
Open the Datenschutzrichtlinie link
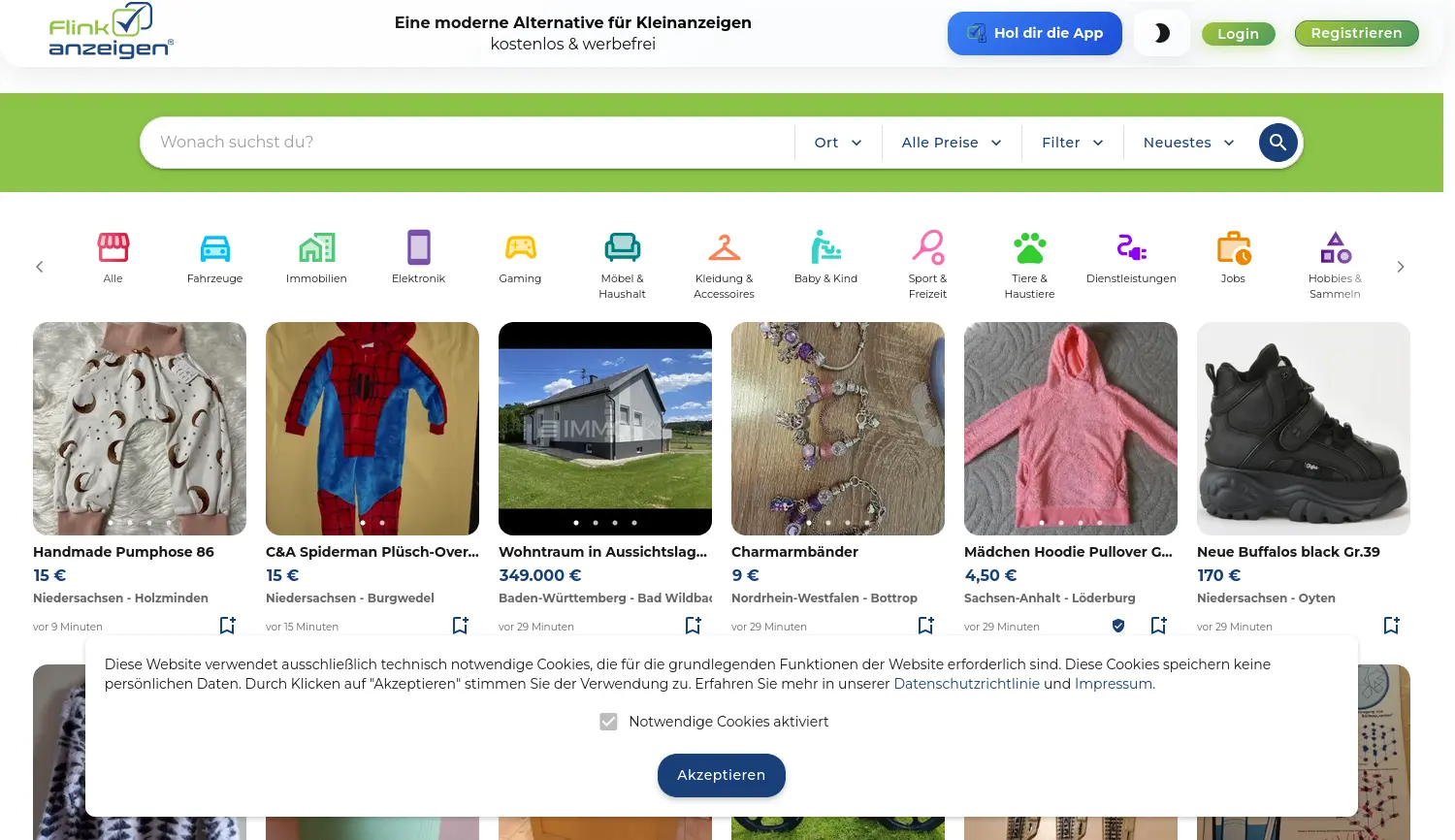point(966,684)
